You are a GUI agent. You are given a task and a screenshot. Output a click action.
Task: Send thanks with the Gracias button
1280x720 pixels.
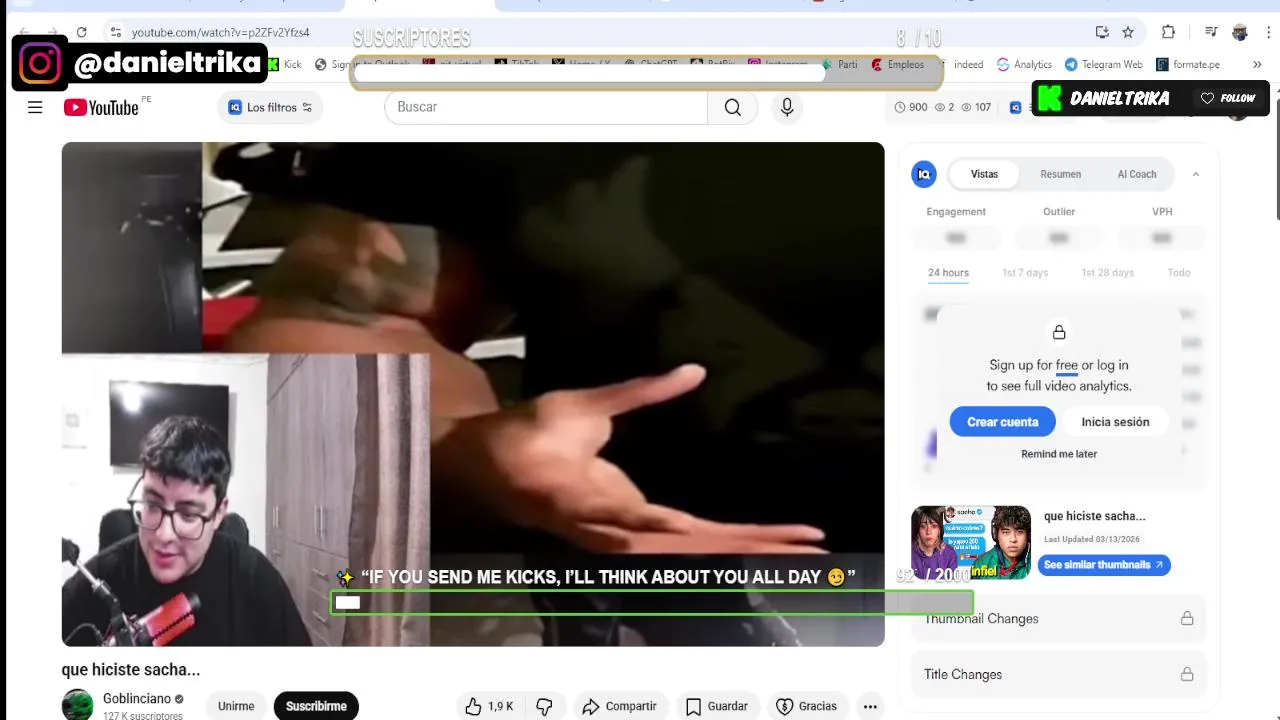point(806,706)
